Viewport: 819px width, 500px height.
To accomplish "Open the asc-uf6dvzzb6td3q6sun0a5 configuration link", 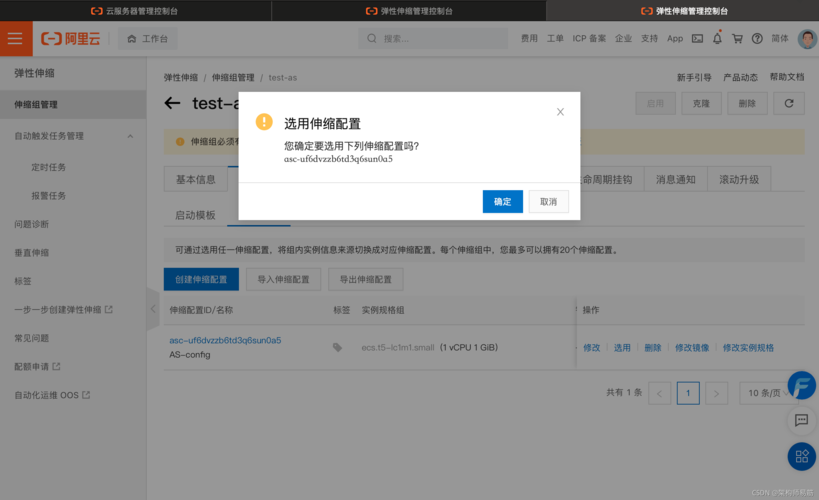I will [x=225, y=340].
